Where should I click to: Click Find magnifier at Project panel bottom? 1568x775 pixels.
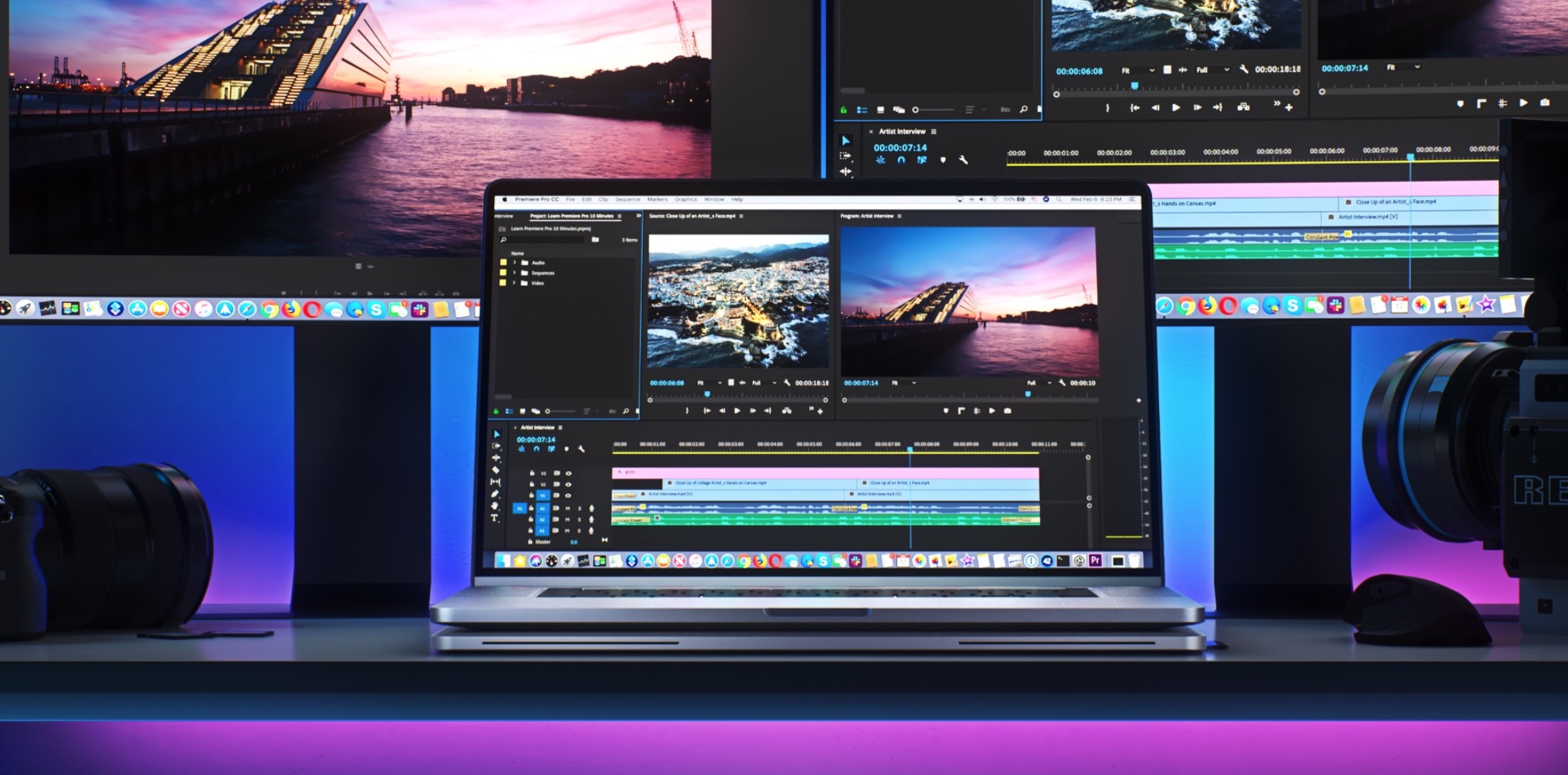coord(625,411)
